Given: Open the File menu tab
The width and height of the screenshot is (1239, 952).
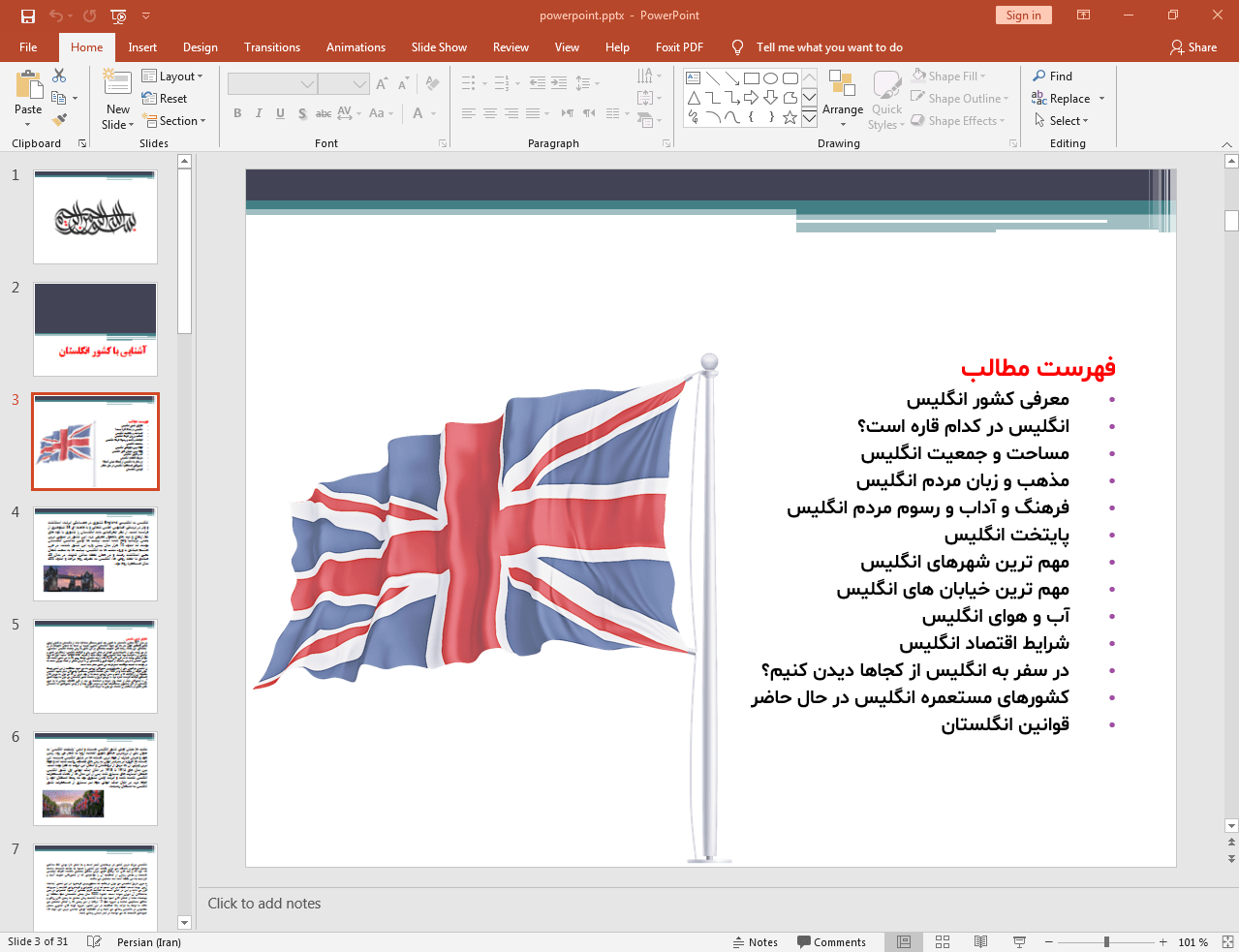Looking at the screenshot, I should click(x=28, y=47).
